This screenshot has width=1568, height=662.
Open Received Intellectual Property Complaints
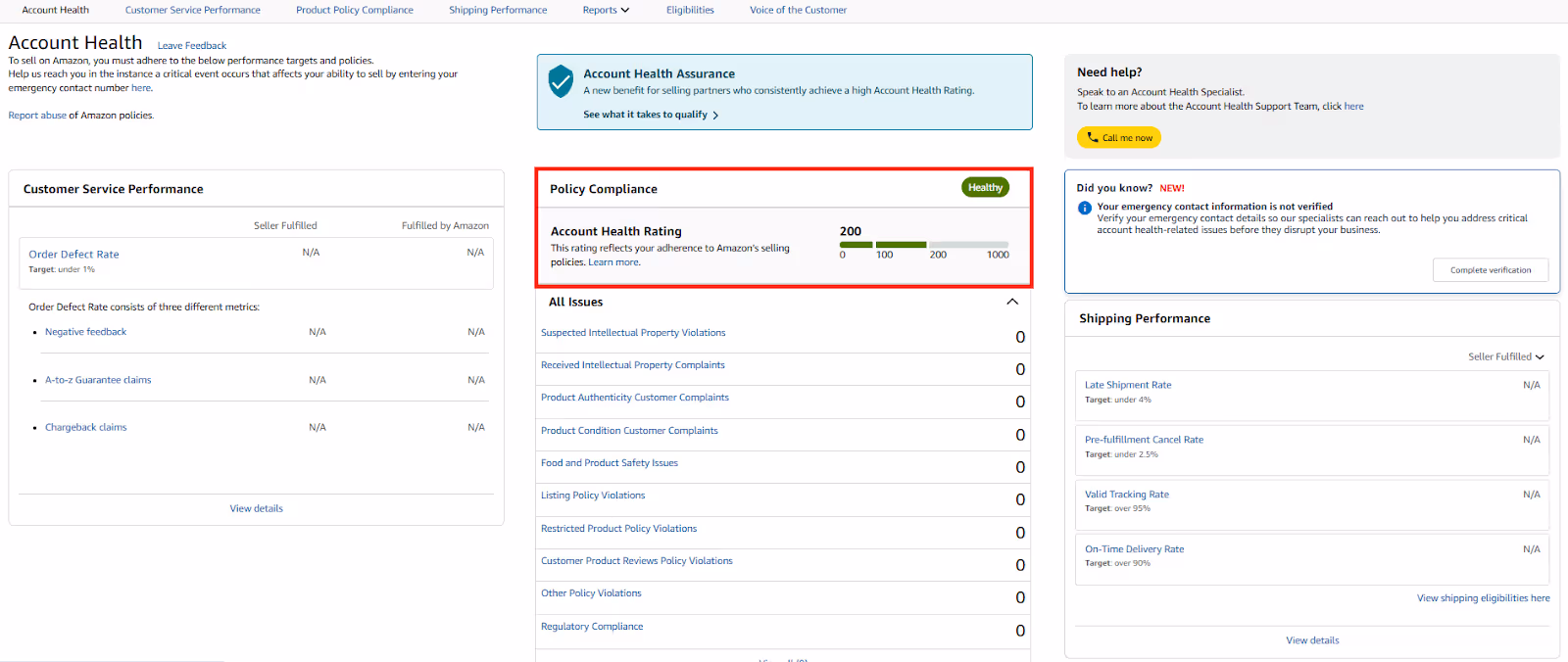coord(633,365)
